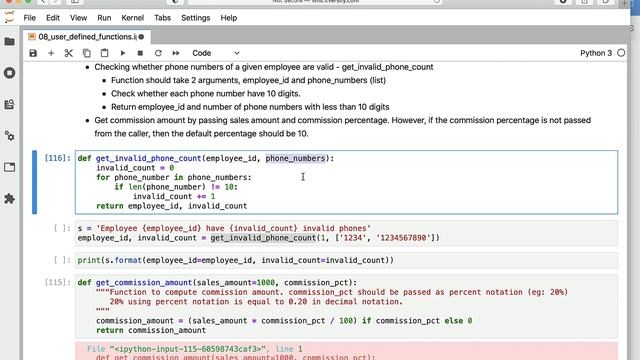Open the Tabs menu

click(x=162, y=18)
